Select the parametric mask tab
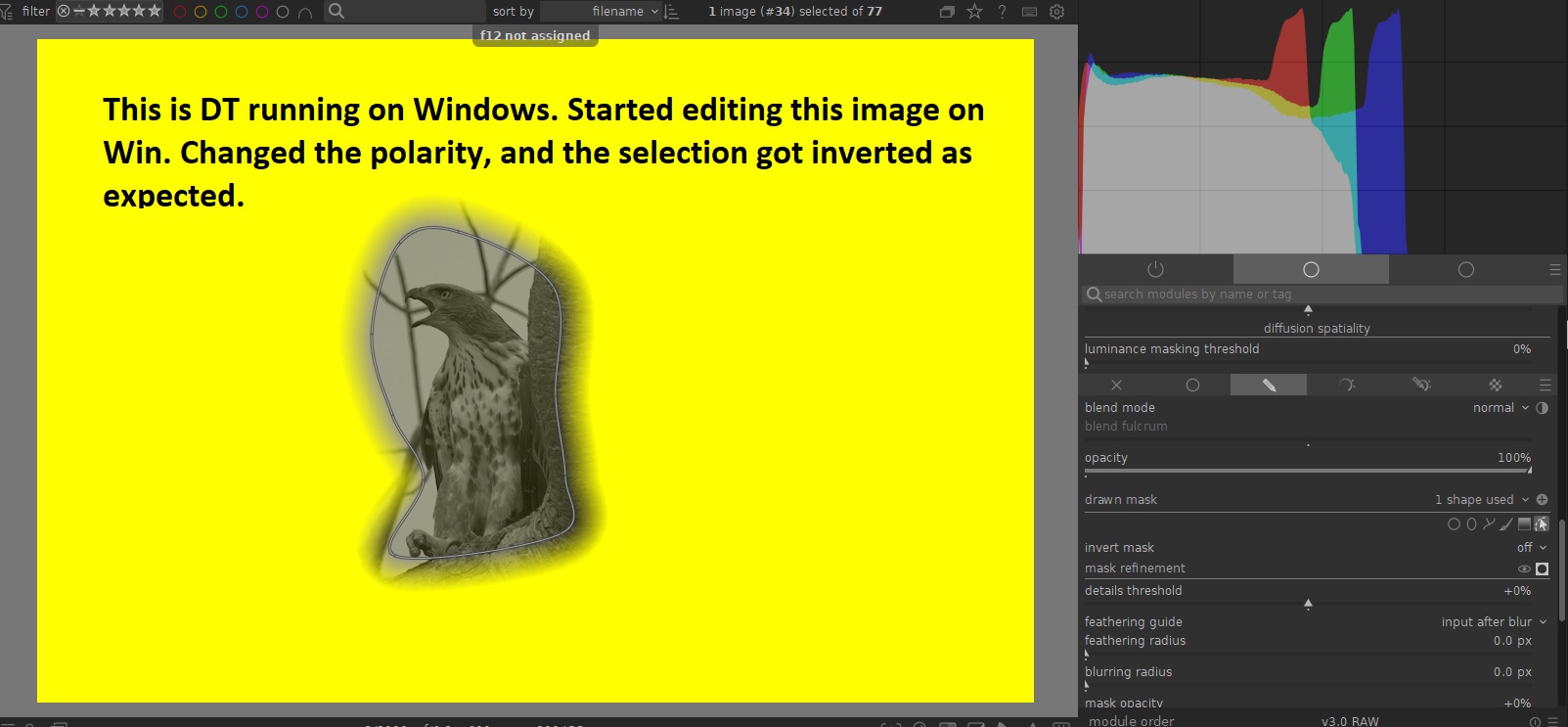This screenshot has height=727, width=1568. [x=1346, y=386]
